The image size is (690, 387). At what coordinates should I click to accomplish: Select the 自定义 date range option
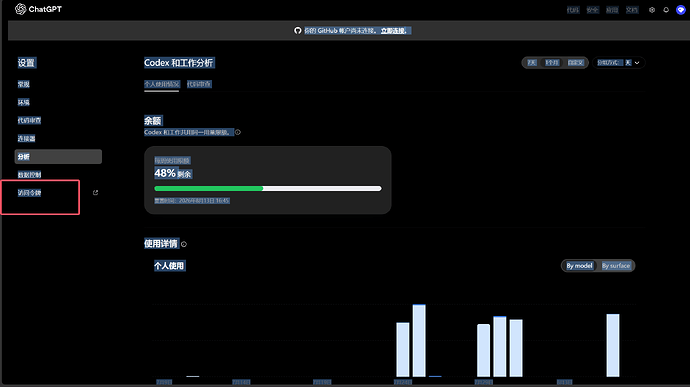(575, 63)
